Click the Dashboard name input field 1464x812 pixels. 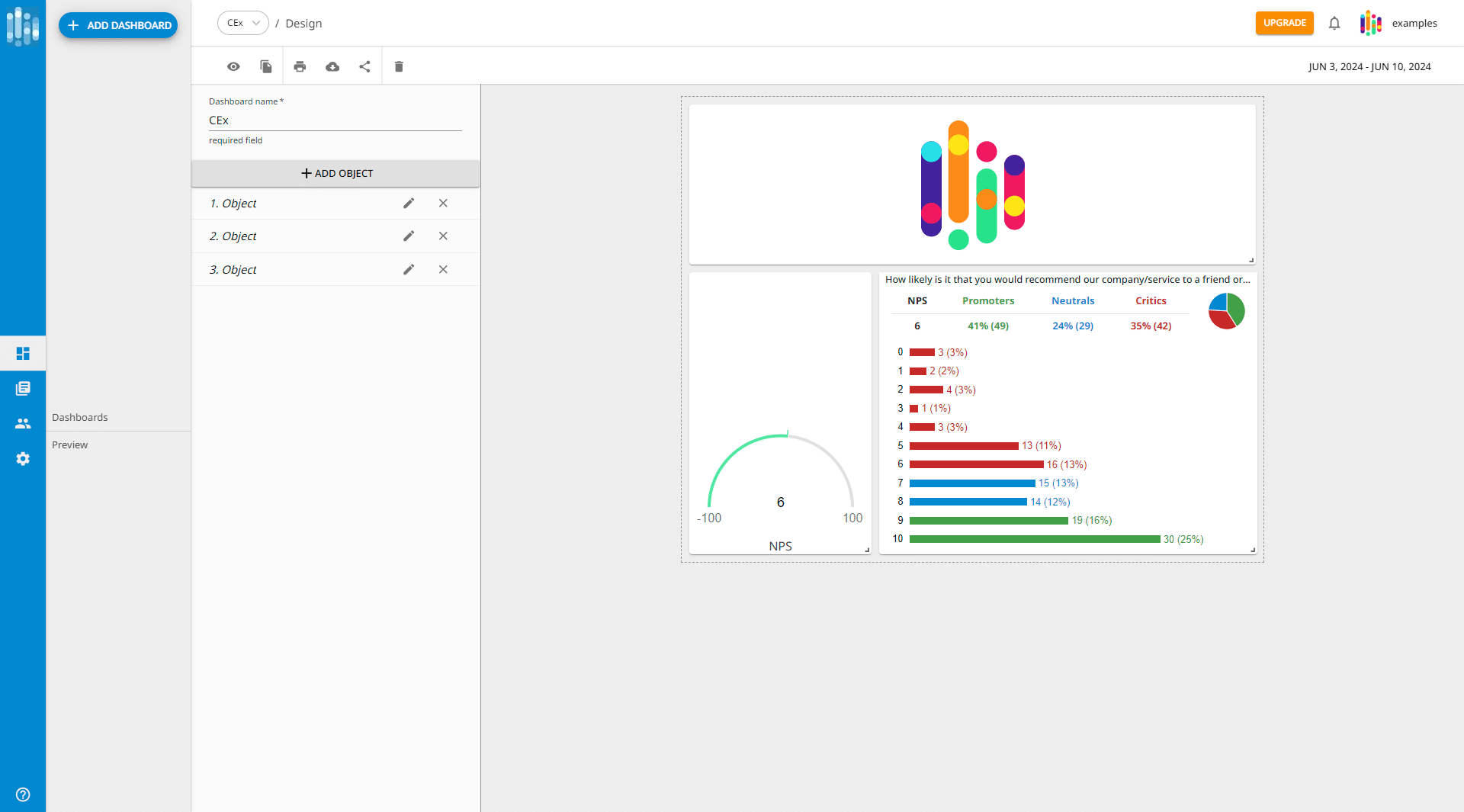(335, 120)
